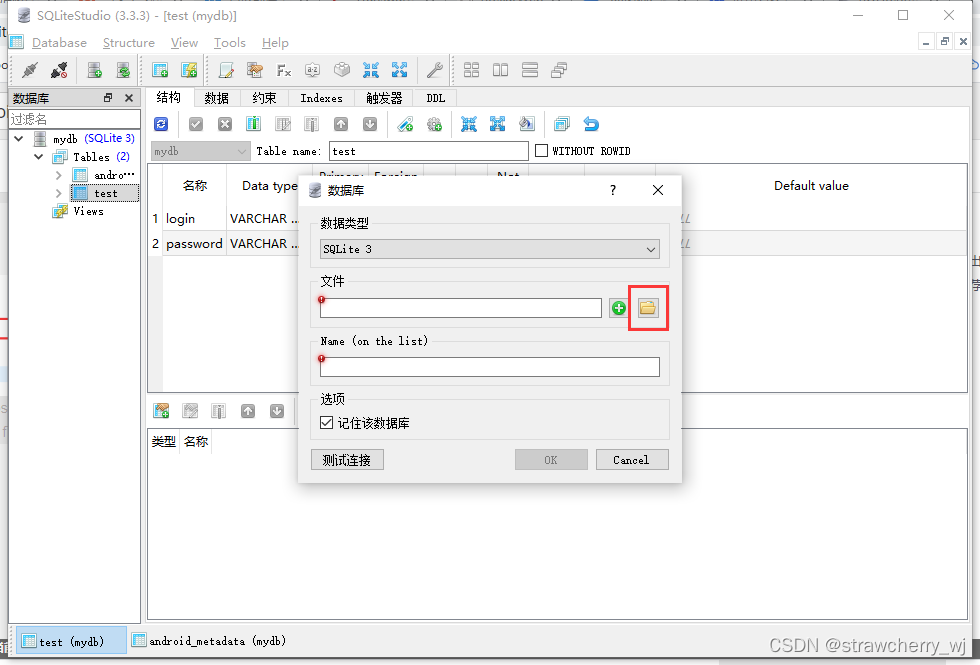Switch to the DDL tab
The image size is (980, 665).
(435, 98)
